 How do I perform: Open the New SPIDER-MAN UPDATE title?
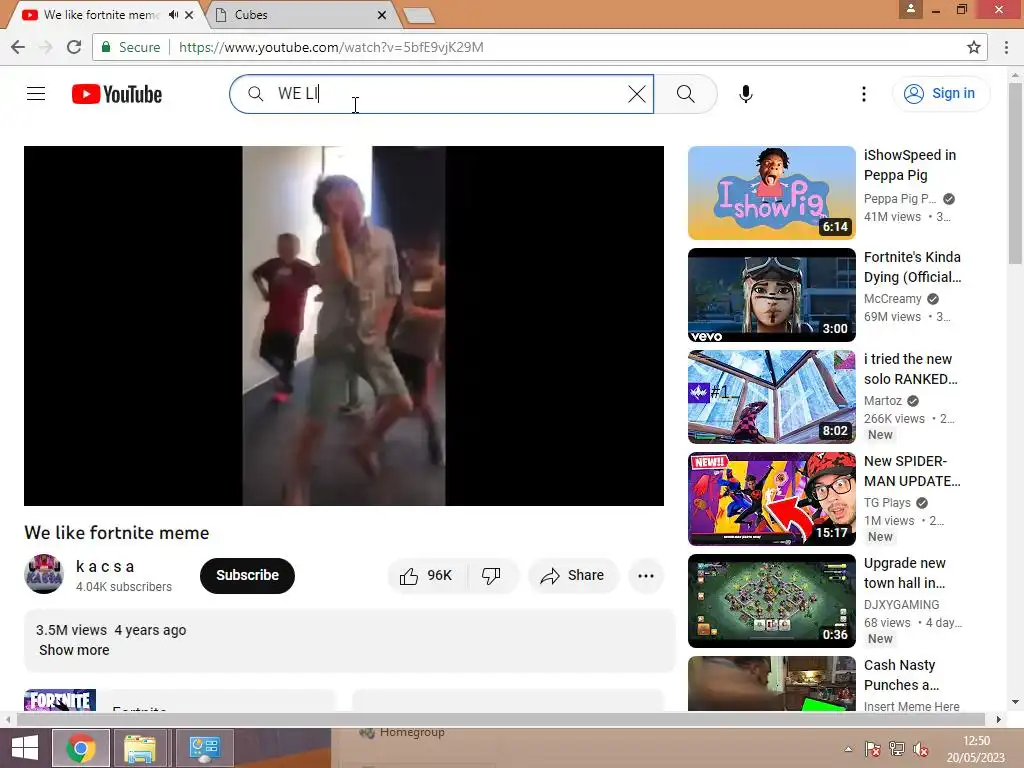tap(912, 471)
